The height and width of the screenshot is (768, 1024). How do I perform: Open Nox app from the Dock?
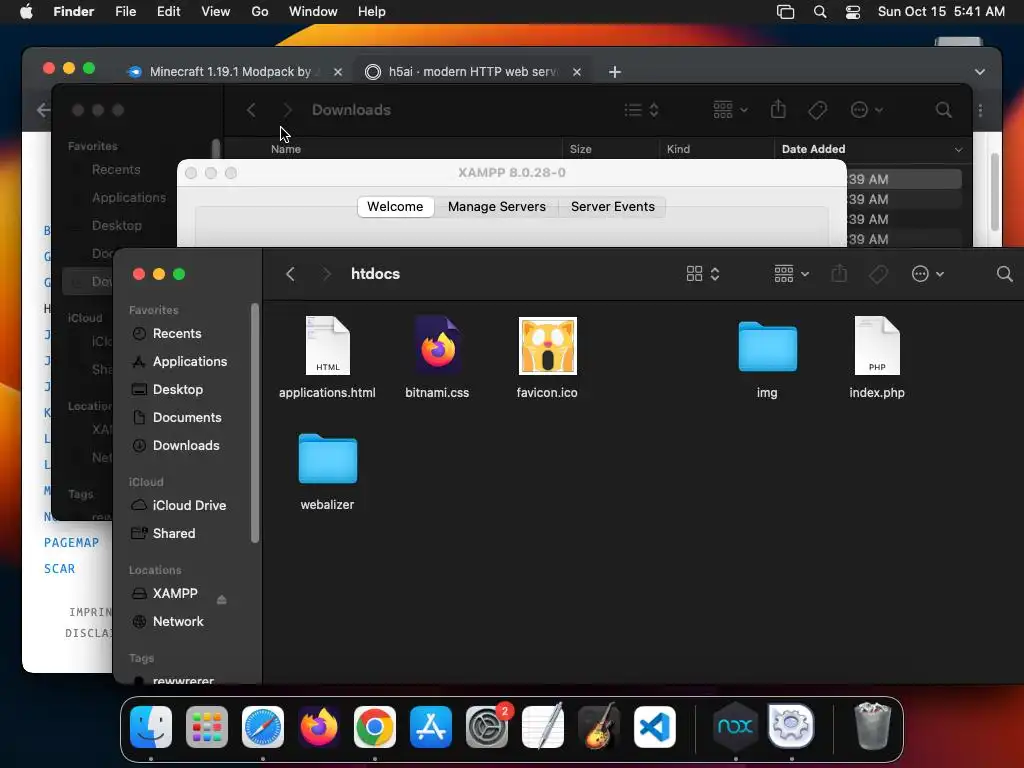point(735,727)
